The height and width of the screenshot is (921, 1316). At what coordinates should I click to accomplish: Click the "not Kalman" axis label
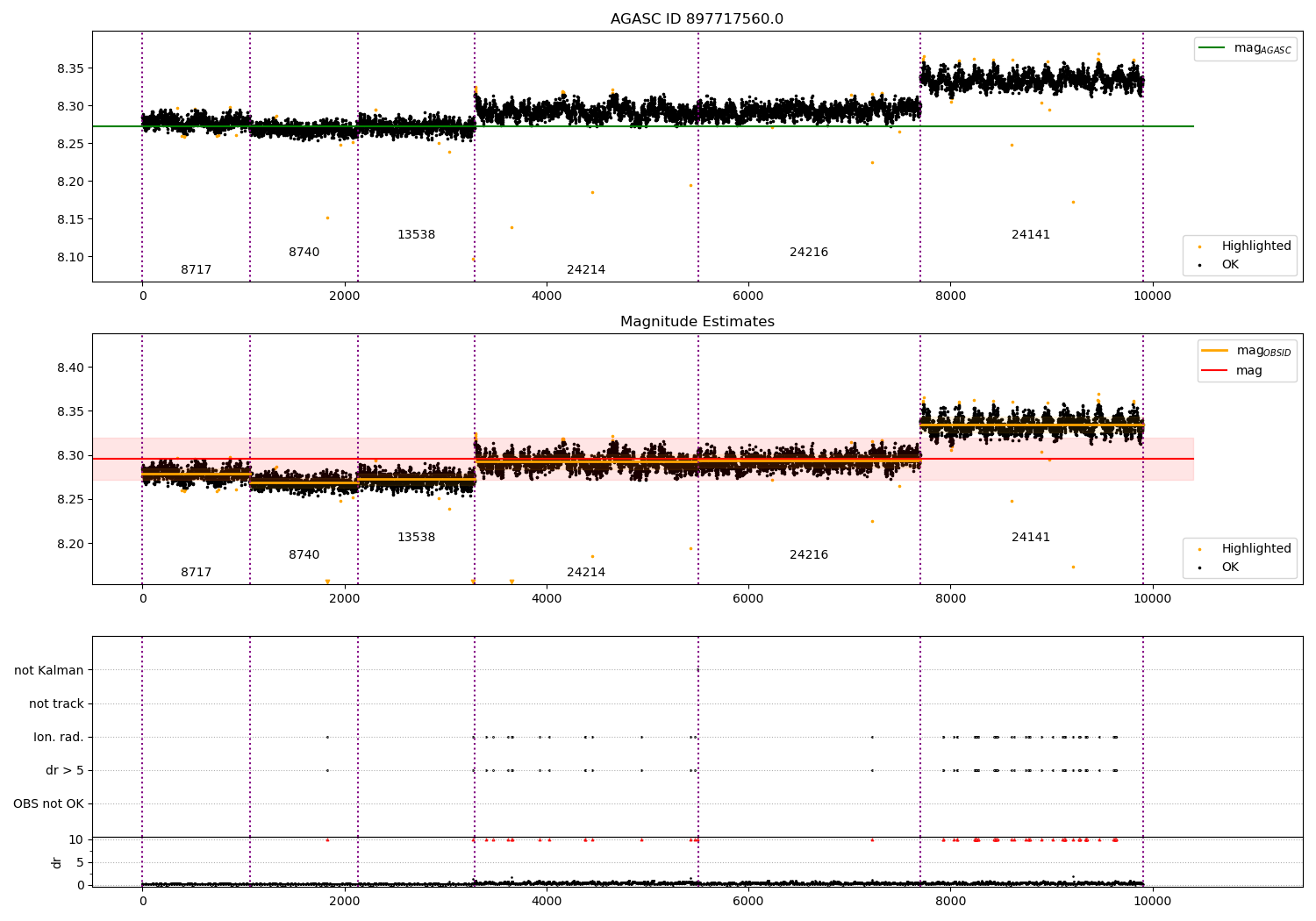49,670
